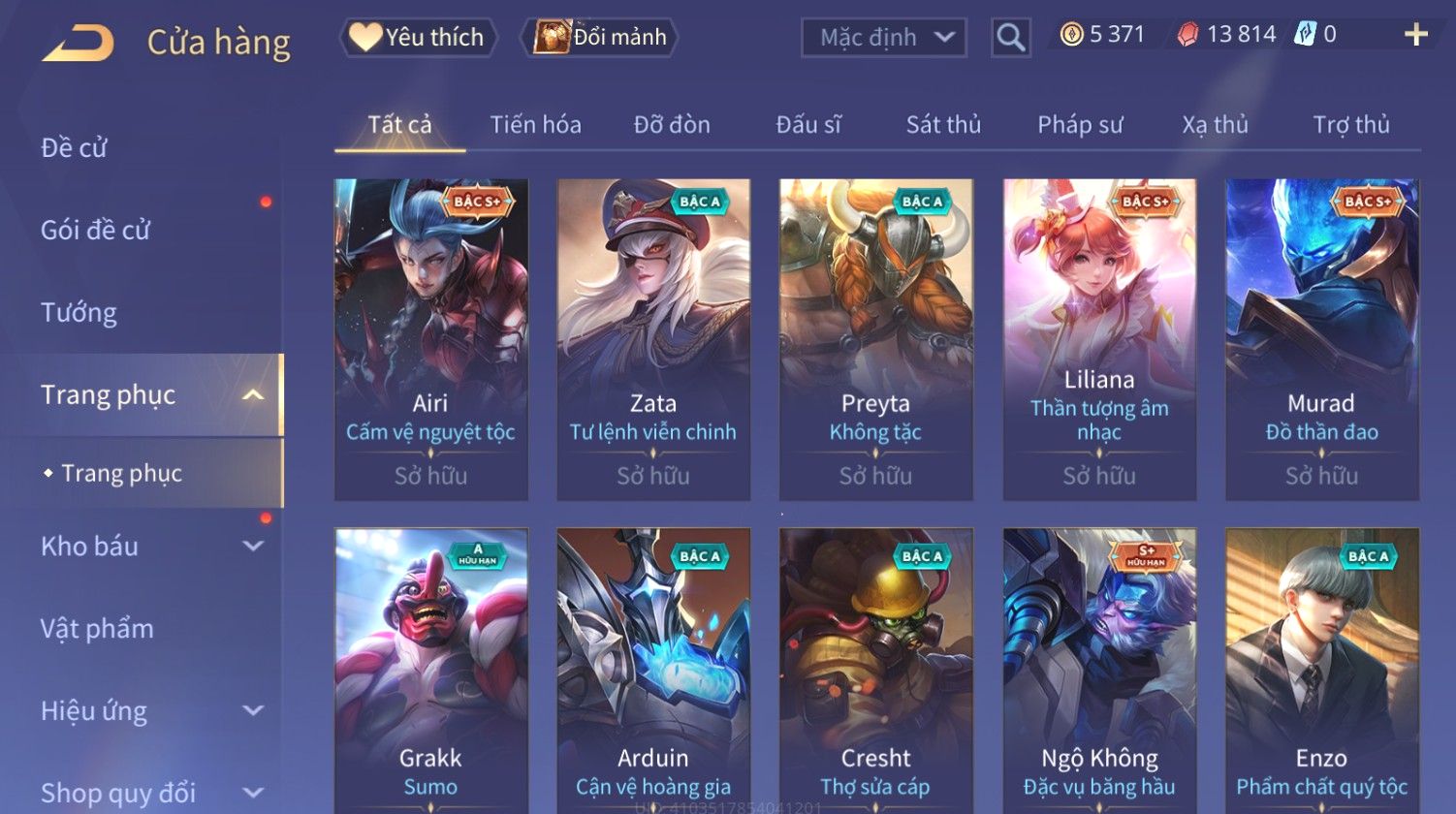Tap the blue voucher ticket icon

tap(1305, 35)
